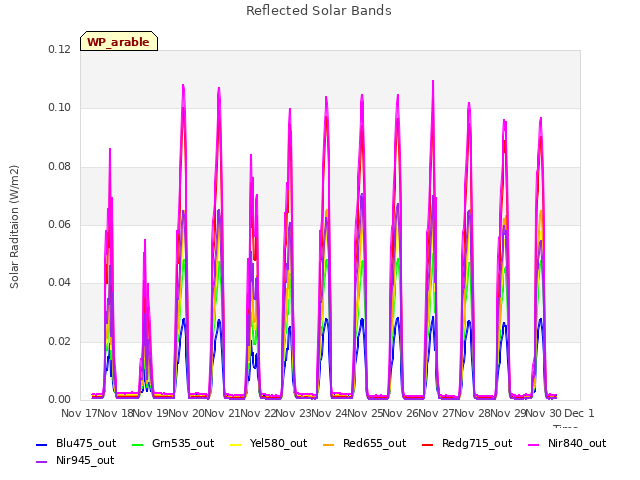Screen dimensions: 640x480
Task: Click the 0.12 y-axis tick label
Action: (x=60, y=50)
